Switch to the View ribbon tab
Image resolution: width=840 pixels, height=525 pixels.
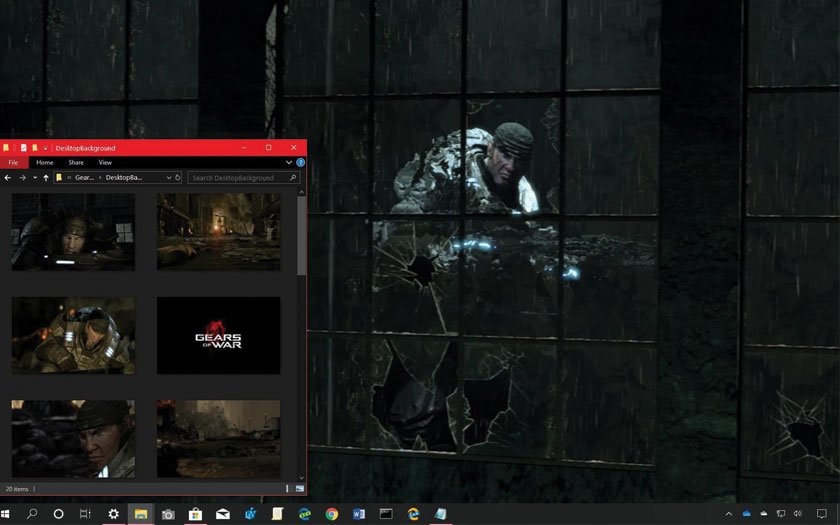(105, 162)
